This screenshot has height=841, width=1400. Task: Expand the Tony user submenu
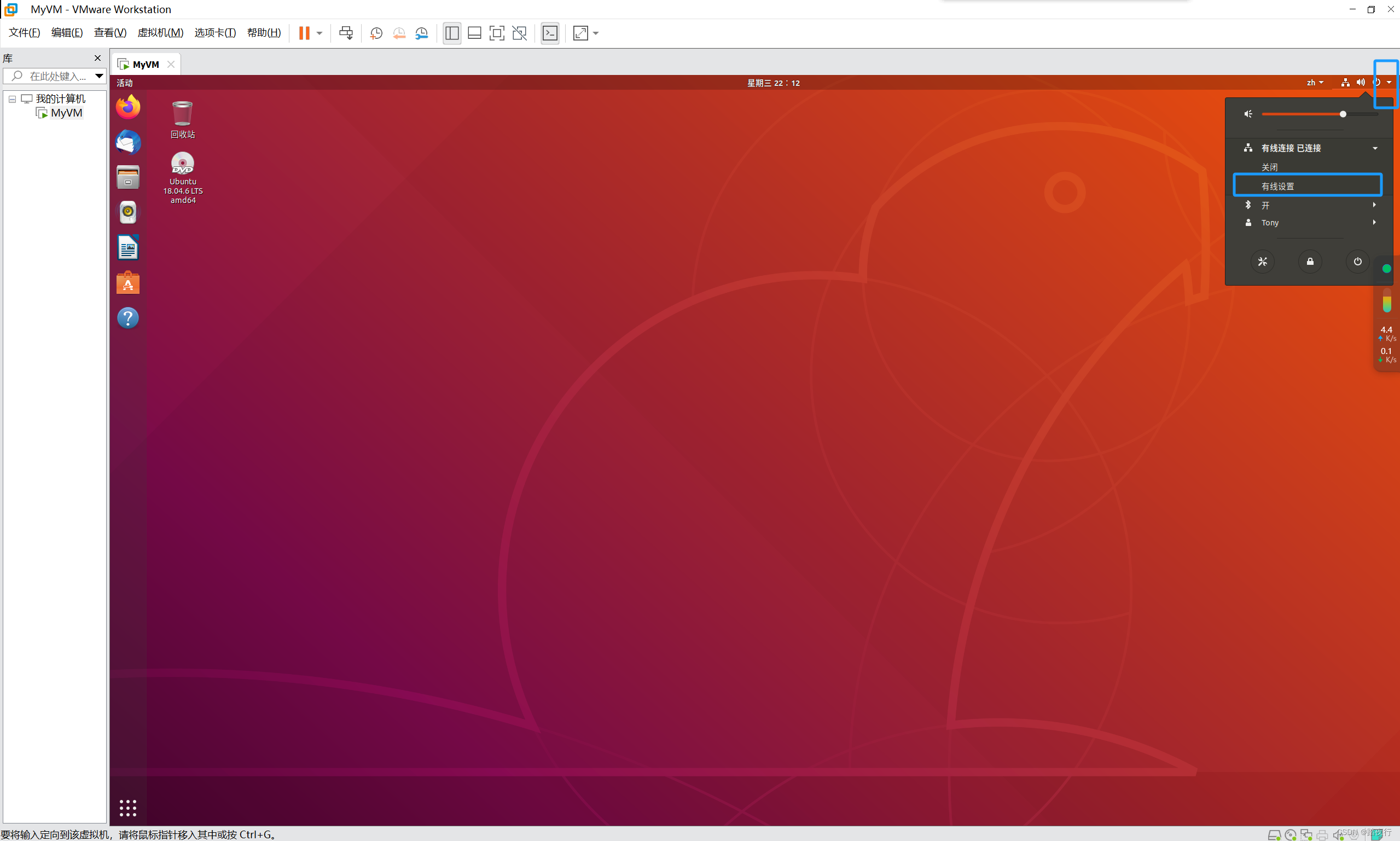point(1310,223)
